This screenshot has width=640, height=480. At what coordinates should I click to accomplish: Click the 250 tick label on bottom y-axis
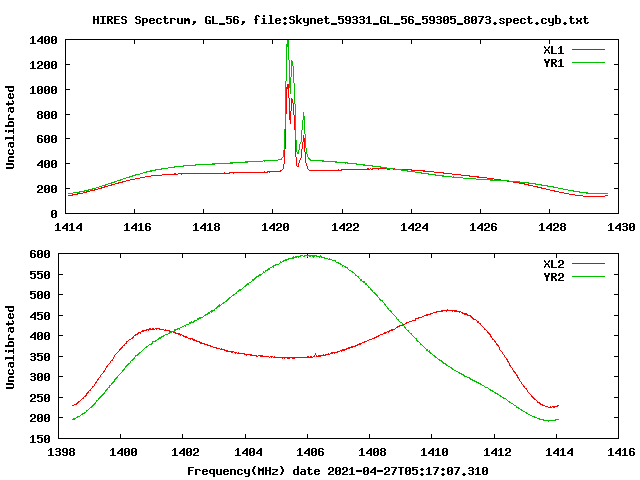[40, 398]
